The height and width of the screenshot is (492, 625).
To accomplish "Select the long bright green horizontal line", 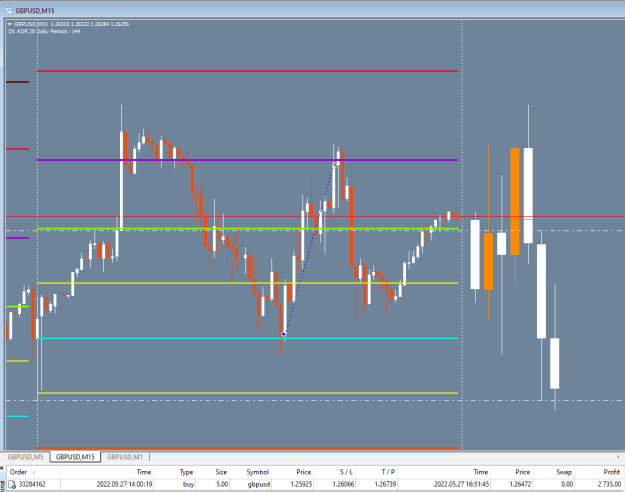I will [248, 229].
